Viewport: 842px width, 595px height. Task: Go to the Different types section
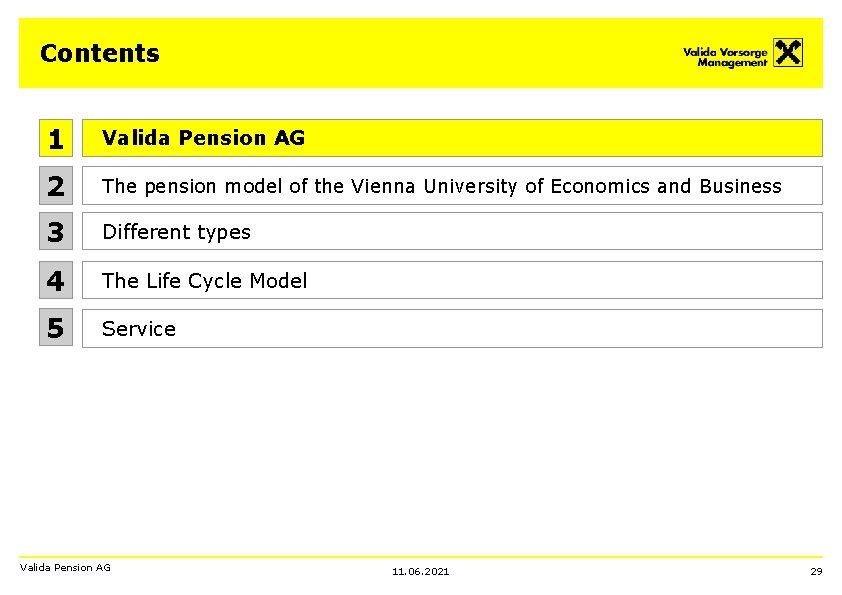tap(452, 231)
